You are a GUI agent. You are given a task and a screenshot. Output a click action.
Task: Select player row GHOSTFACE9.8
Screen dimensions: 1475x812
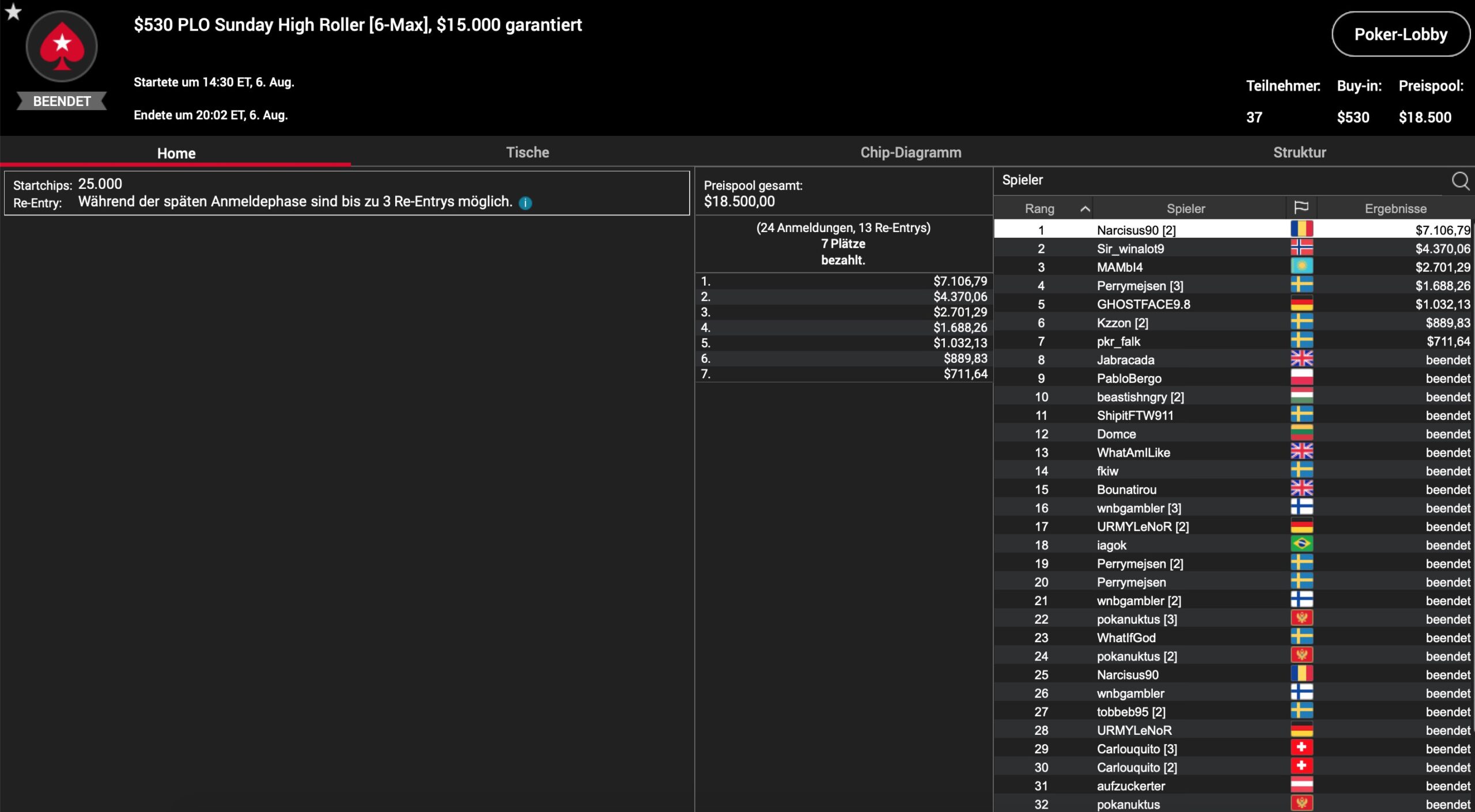coord(1143,304)
